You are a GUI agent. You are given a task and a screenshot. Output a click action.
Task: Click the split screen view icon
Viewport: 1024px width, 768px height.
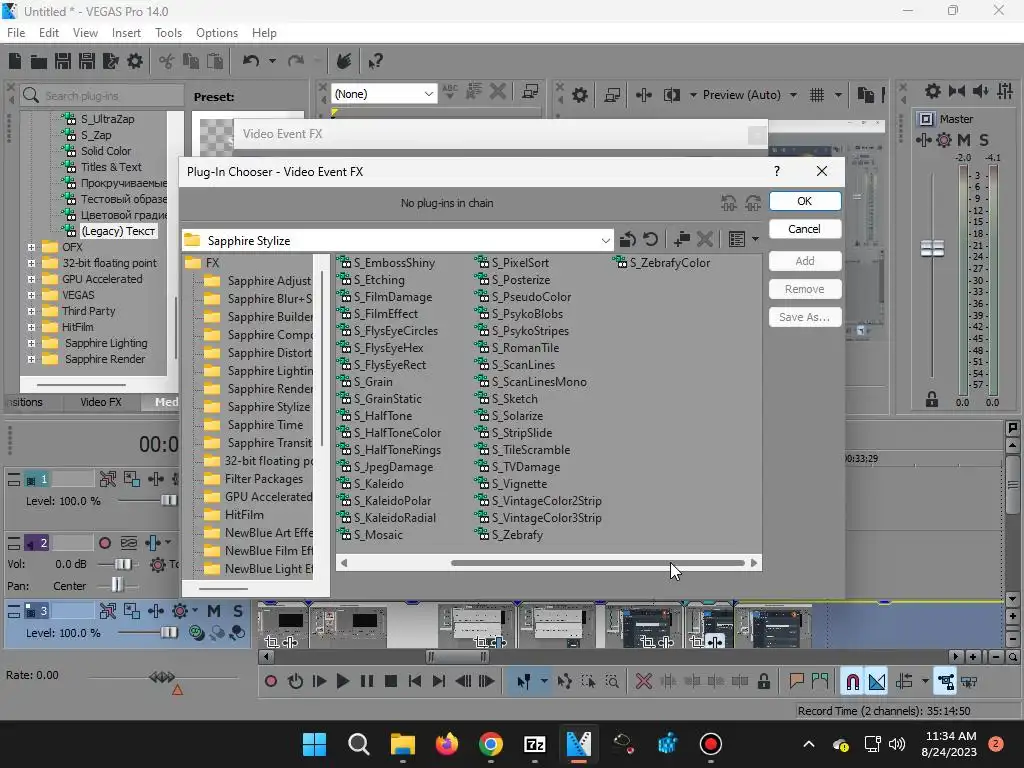(671, 95)
